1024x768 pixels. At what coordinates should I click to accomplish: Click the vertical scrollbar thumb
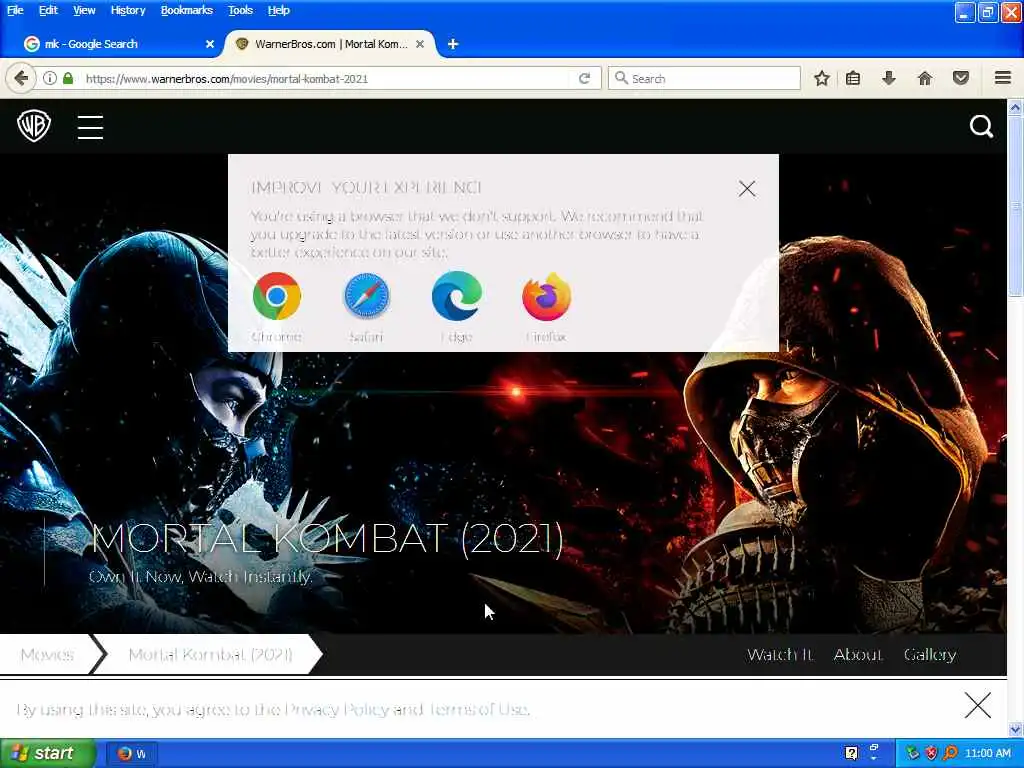click(1015, 206)
